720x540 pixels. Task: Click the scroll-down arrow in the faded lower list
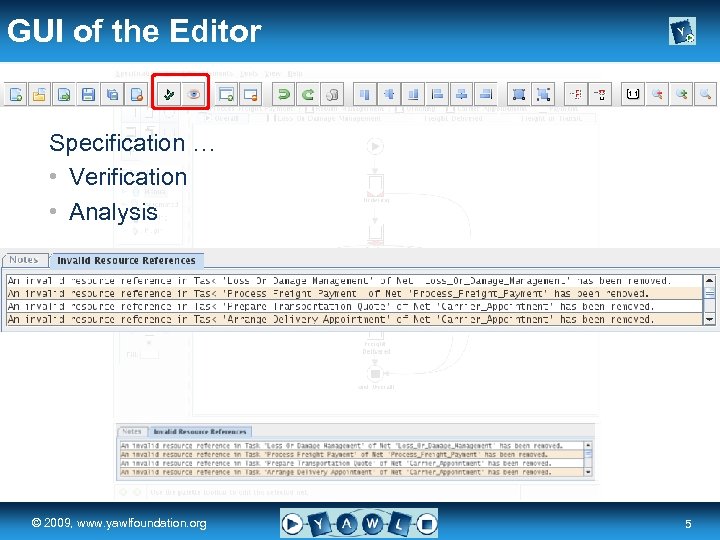(x=588, y=472)
